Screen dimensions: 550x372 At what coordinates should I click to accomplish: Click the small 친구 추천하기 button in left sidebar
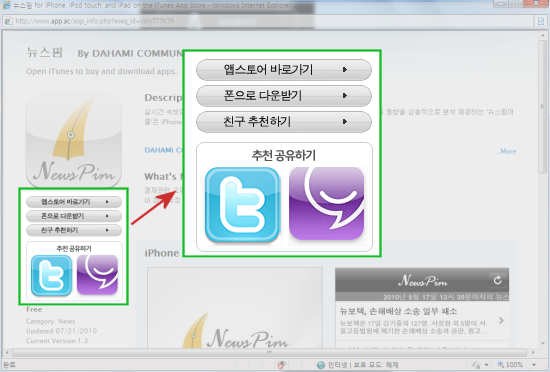pos(74,230)
